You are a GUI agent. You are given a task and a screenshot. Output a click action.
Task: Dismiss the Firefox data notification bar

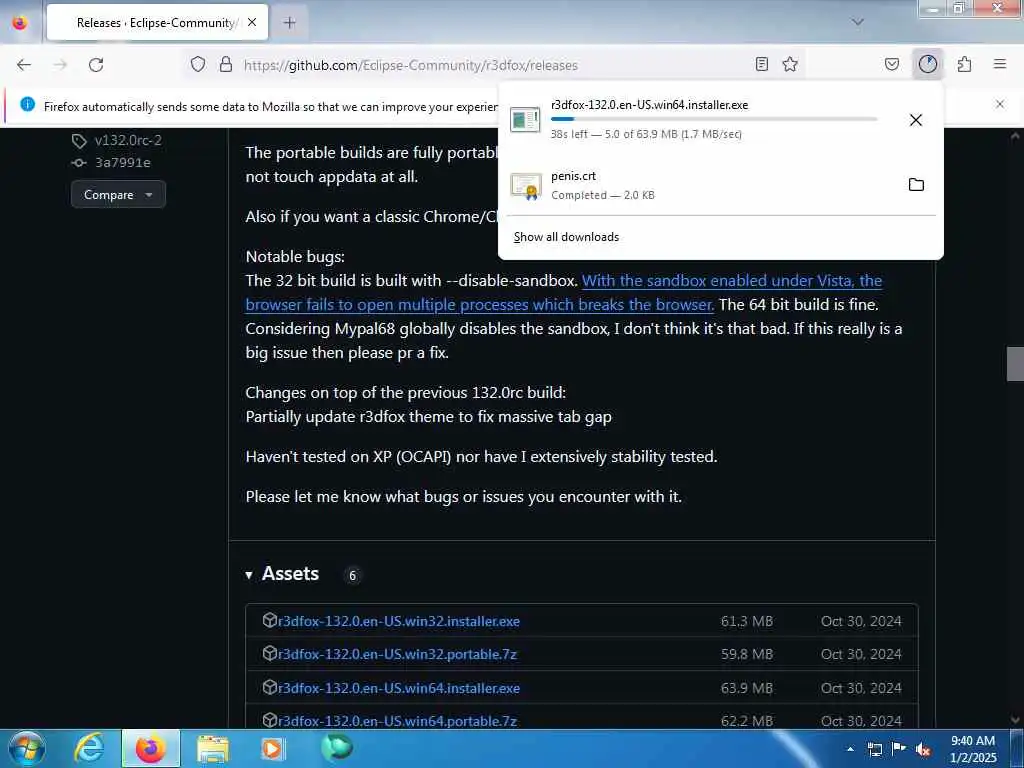[x=1000, y=104]
